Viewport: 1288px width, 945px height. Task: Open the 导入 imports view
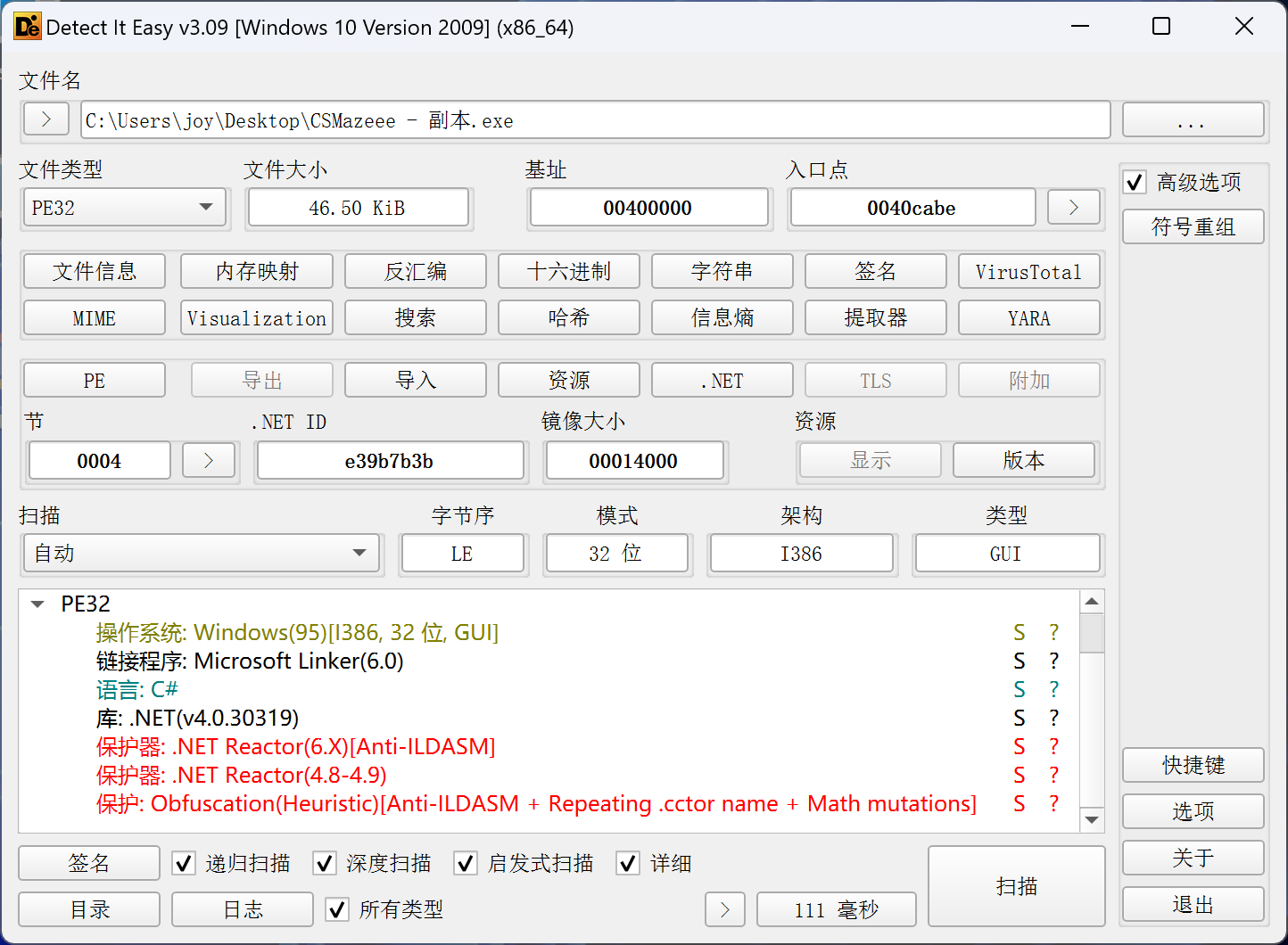(416, 381)
